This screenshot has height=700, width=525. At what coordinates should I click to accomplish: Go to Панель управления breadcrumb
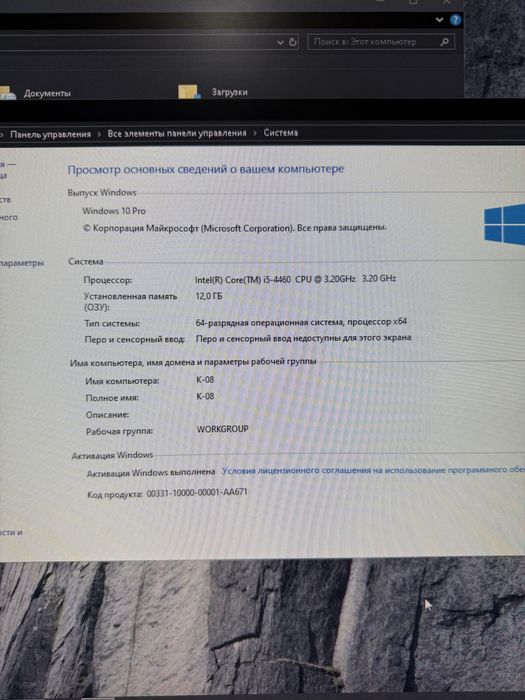click(50, 134)
